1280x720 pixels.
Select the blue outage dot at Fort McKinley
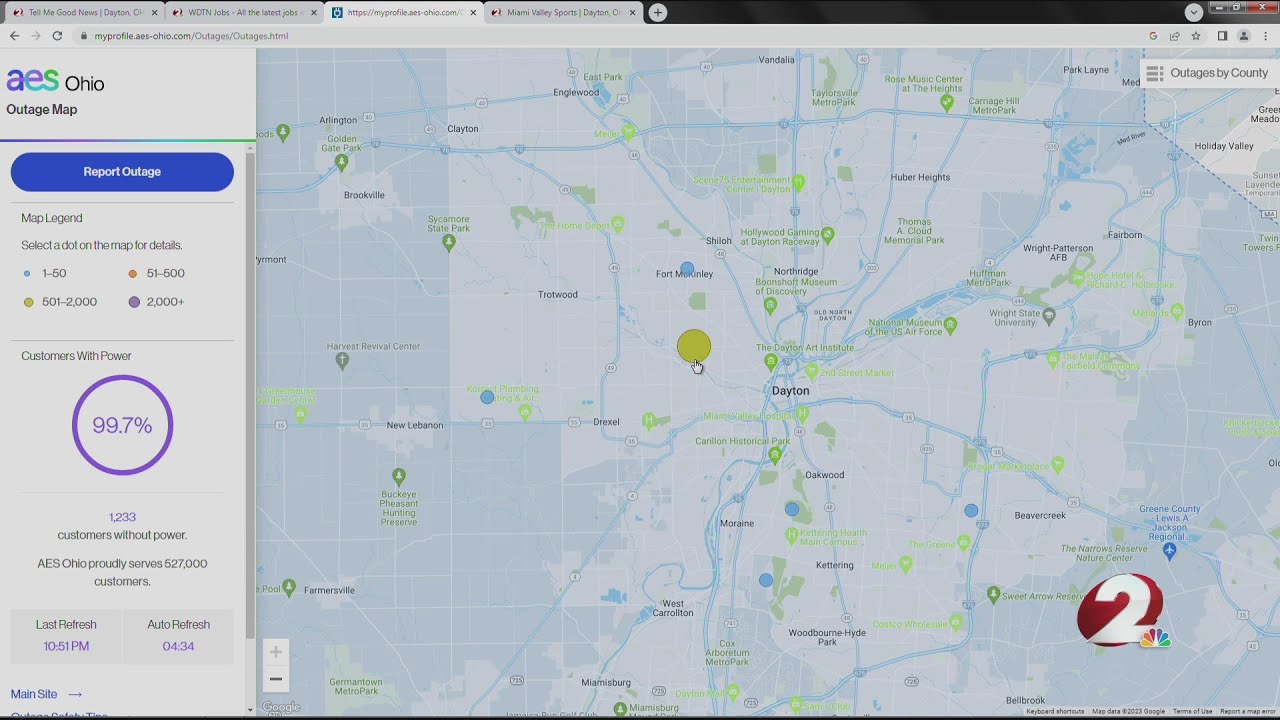pyautogui.click(x=687, y=269)
